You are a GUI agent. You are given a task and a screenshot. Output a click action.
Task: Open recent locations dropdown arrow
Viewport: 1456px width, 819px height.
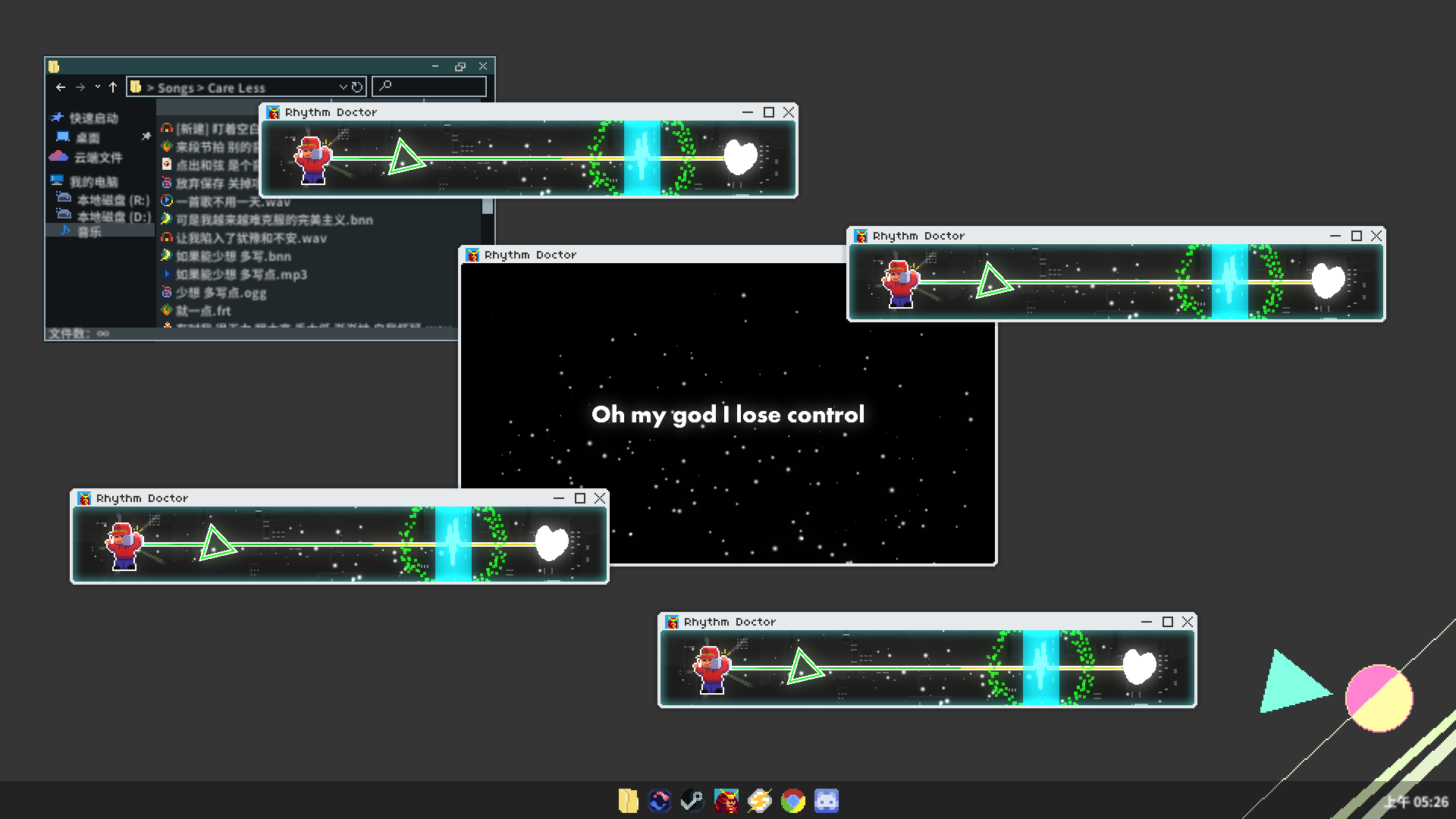pyautogui.click(x=97, y=87)
